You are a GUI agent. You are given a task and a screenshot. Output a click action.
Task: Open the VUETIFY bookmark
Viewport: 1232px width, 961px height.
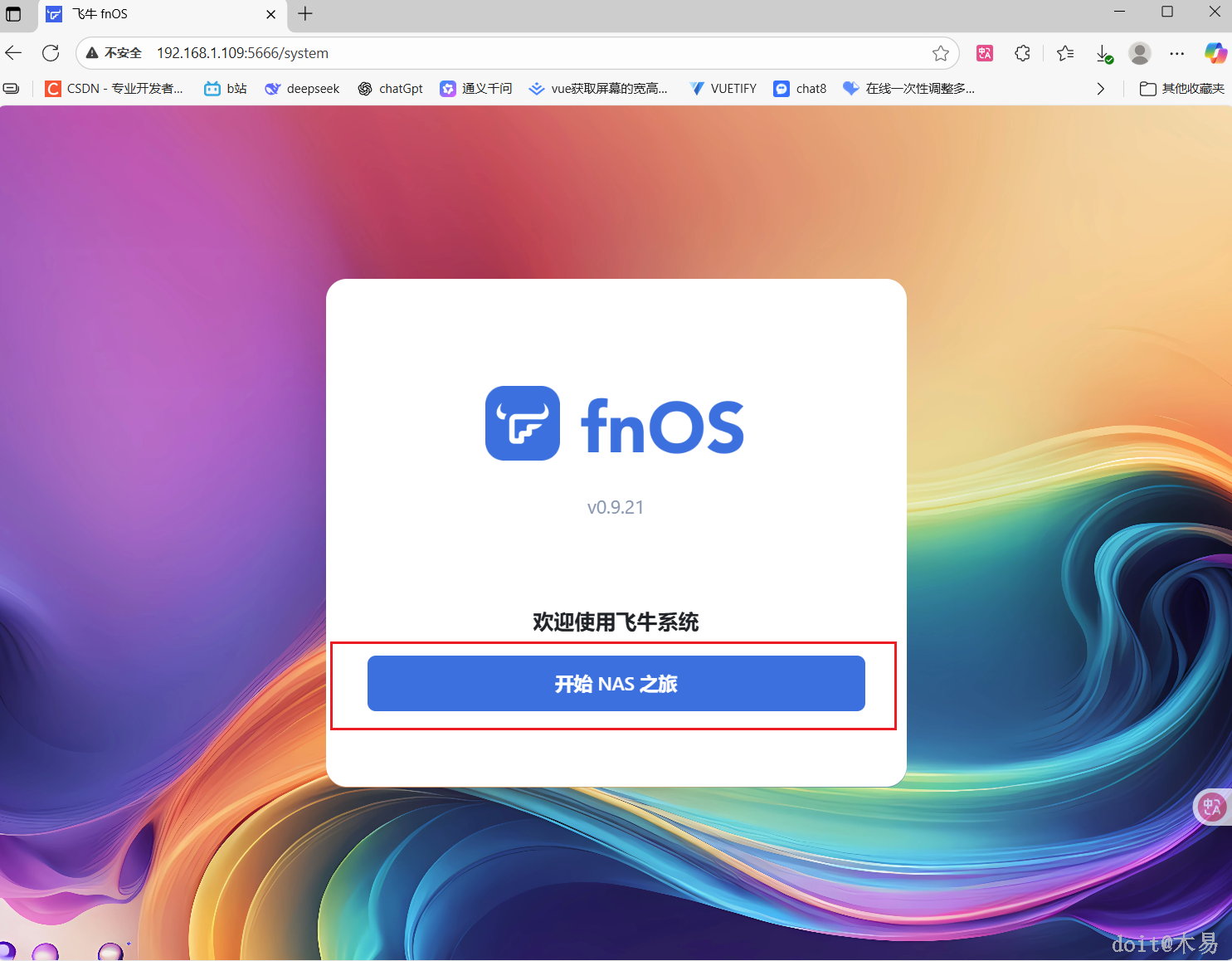point(723,88)
